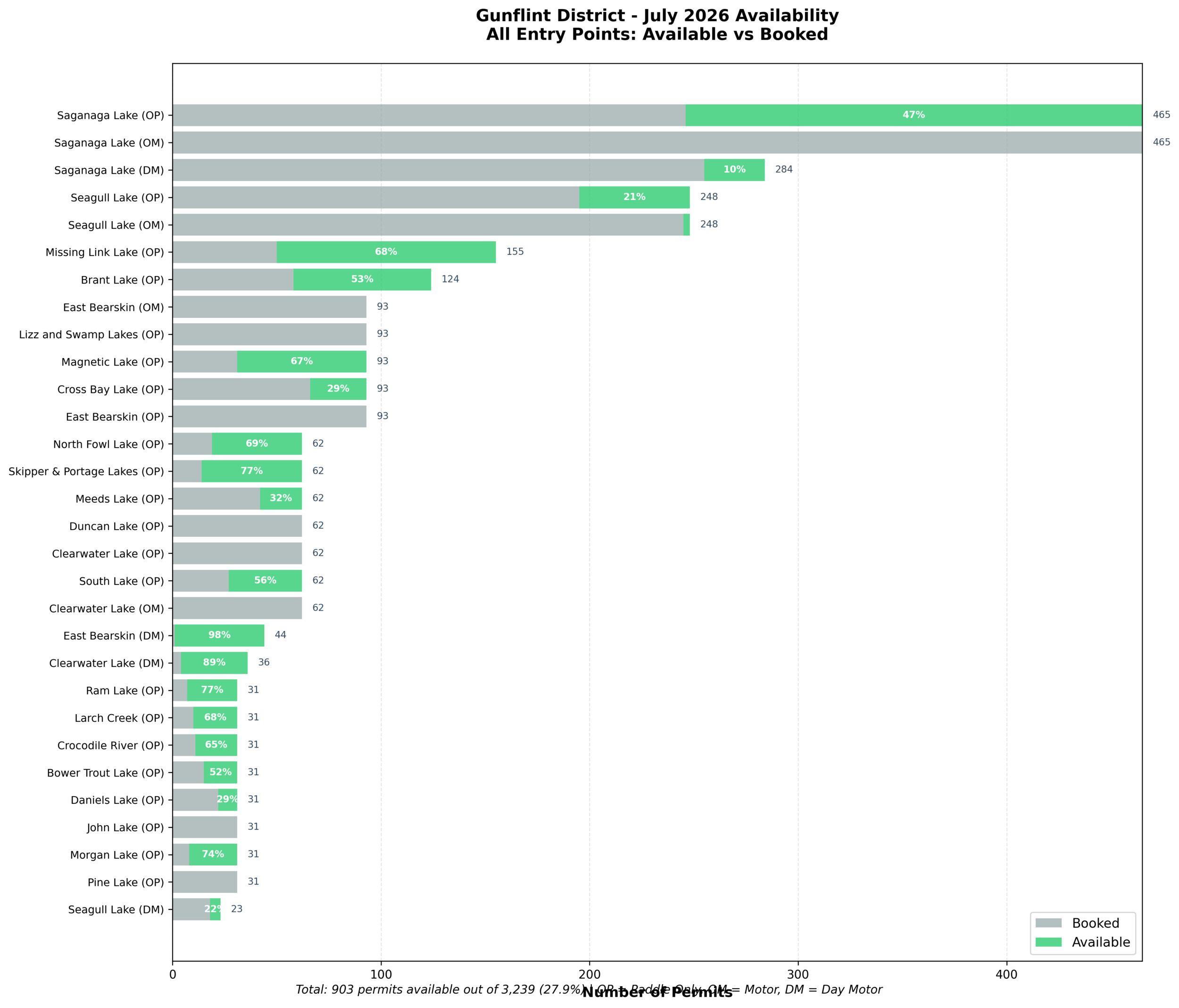Click the Available legend green swatch

[1048, 942]
